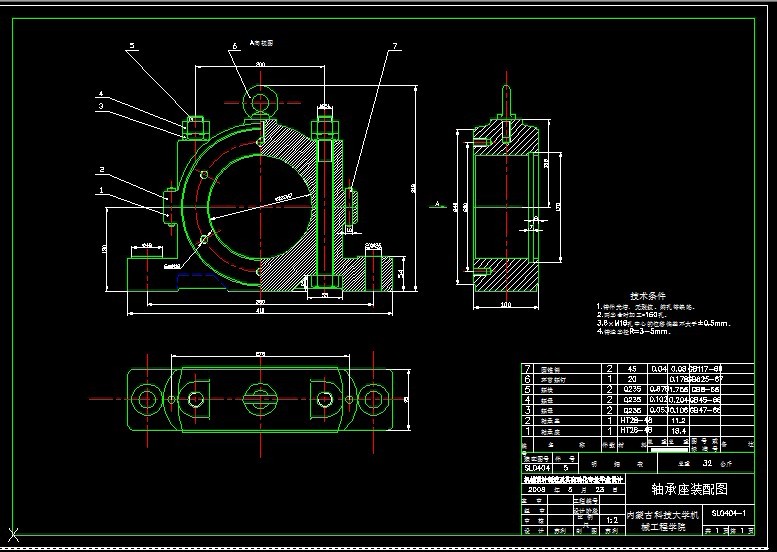Select the left mounting hole in top view
This screenshot has height=552, width=777.
[147, 398]
